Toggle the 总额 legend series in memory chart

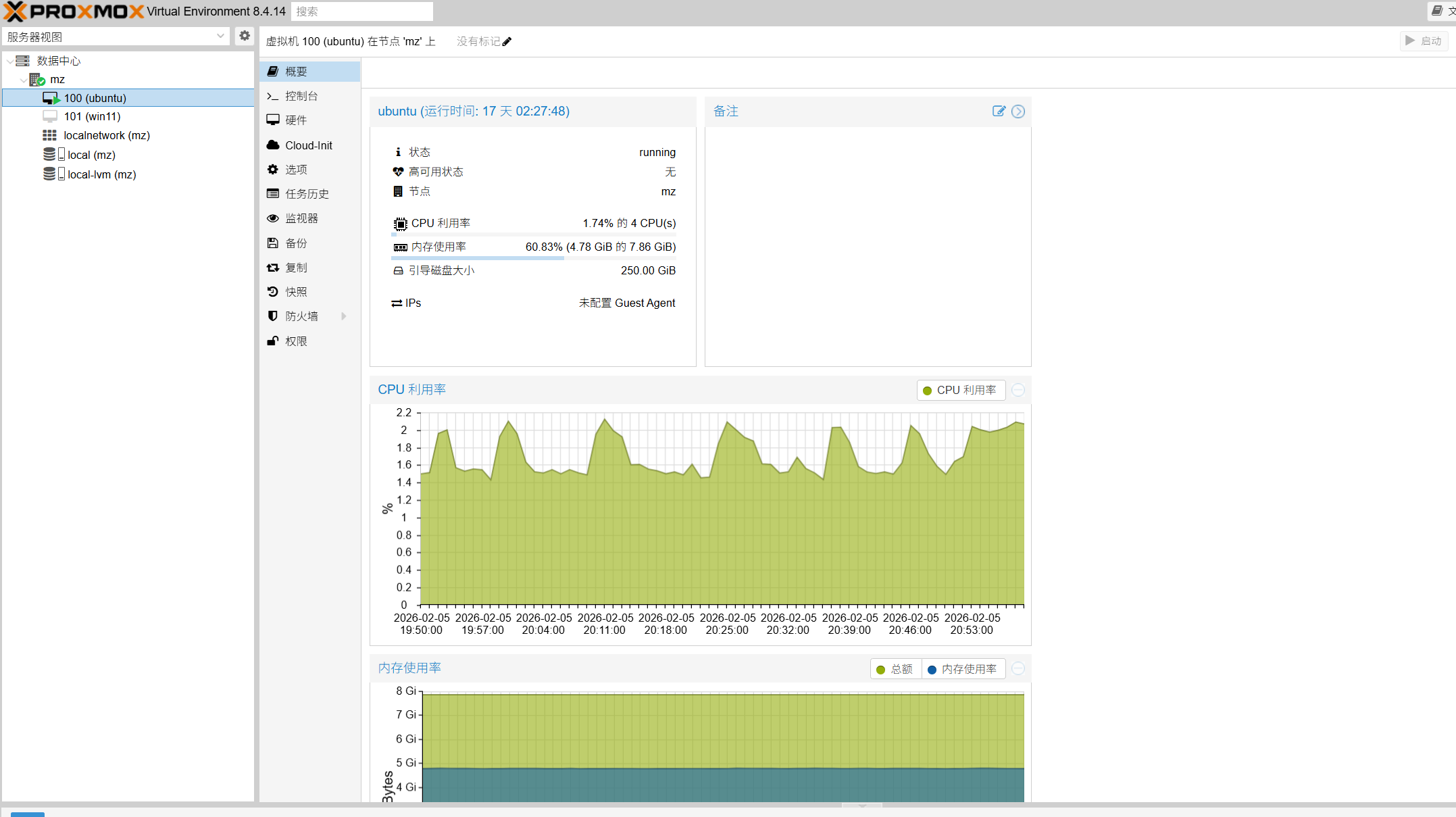tap(895, 669)
